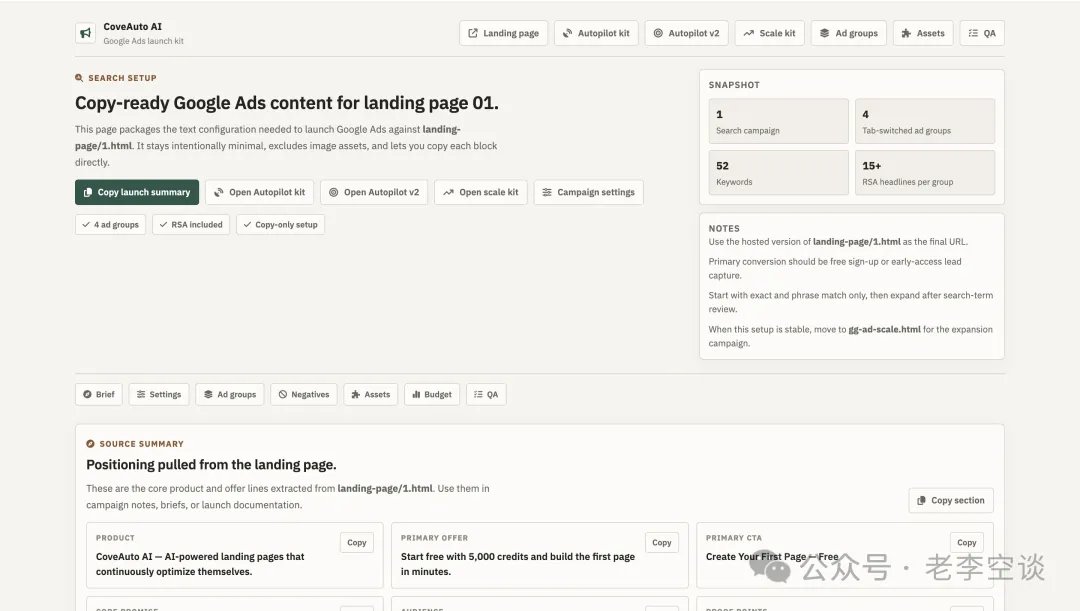Click the Copy launch summary button
Screen dimensions: 1080x611
[x=137, y=192]
